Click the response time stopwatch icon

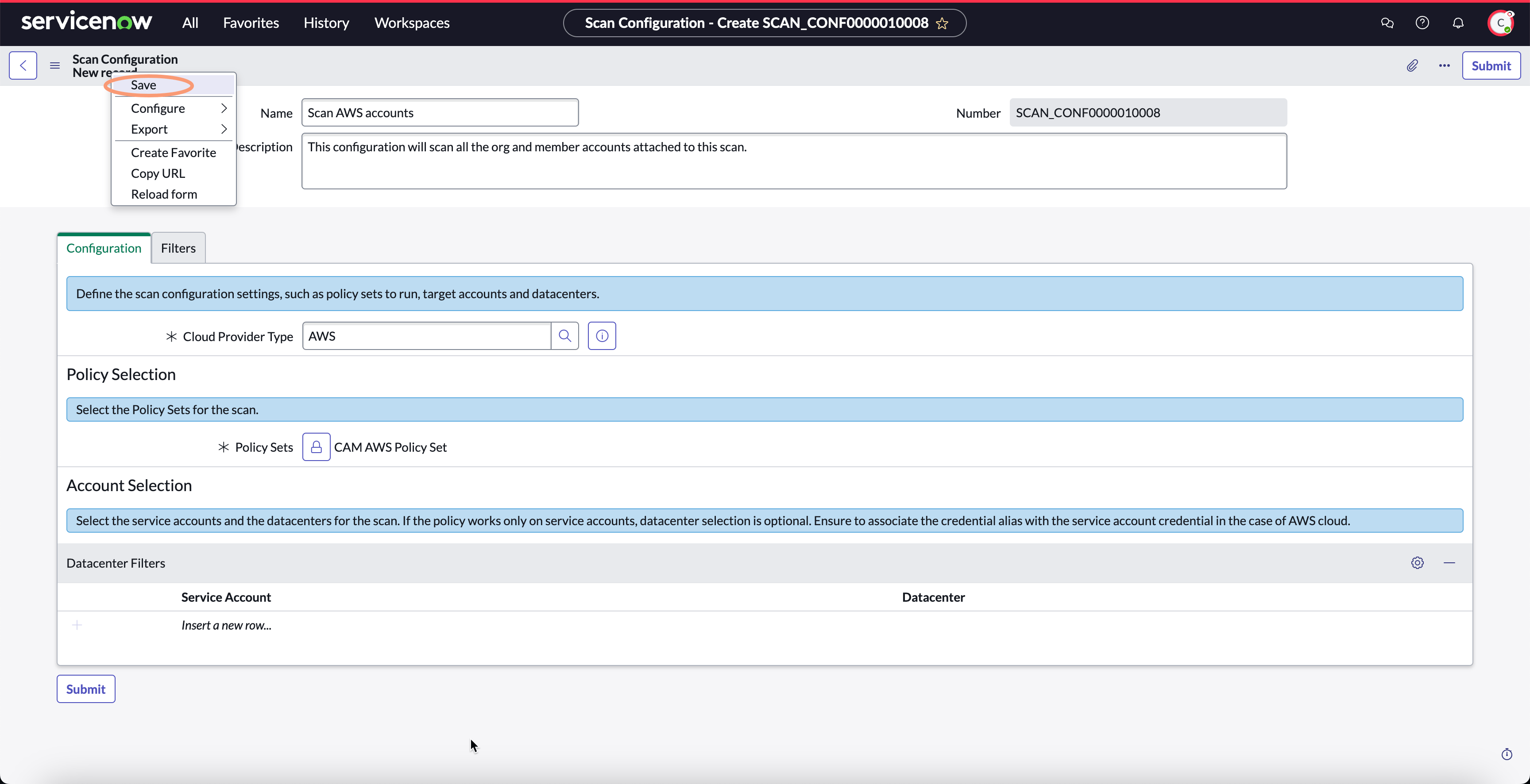tap(1507, 754)
